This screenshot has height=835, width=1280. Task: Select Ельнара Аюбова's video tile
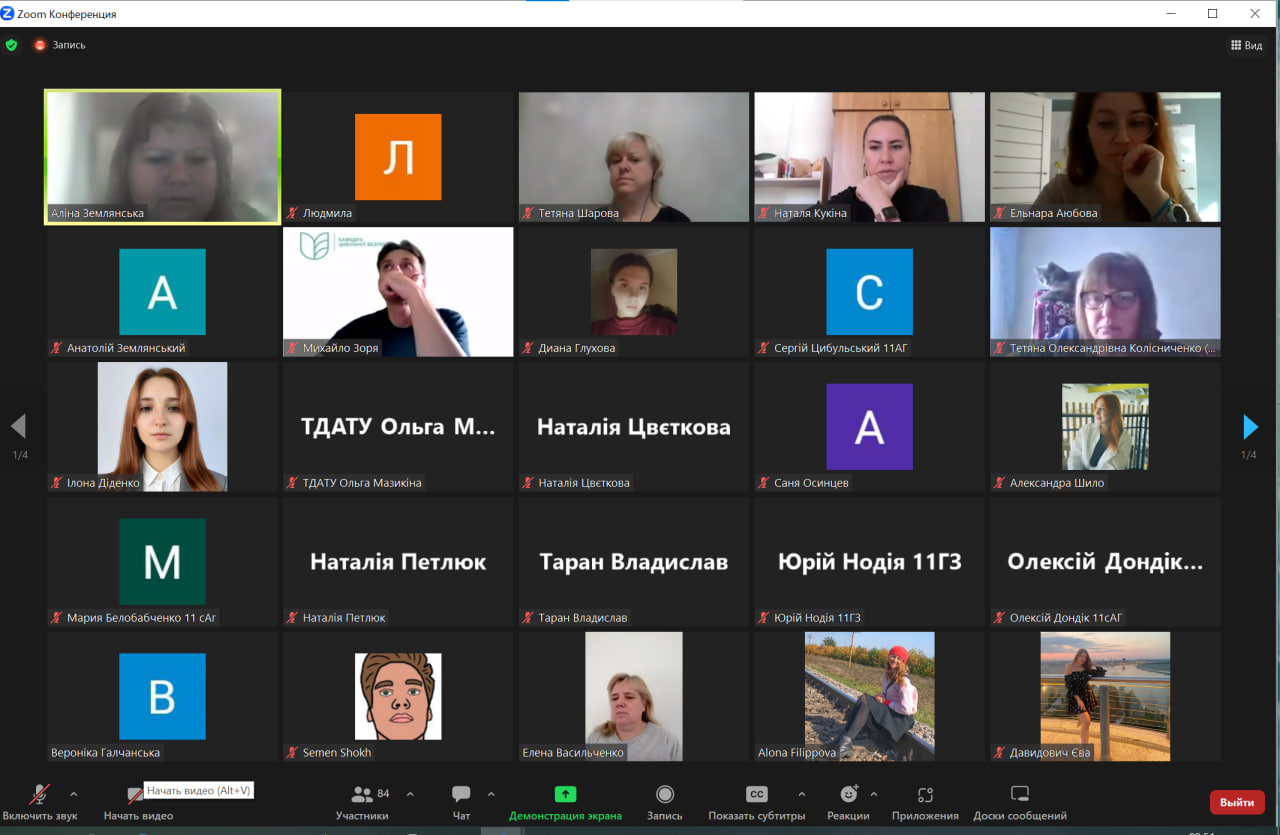click(1105, 157)
